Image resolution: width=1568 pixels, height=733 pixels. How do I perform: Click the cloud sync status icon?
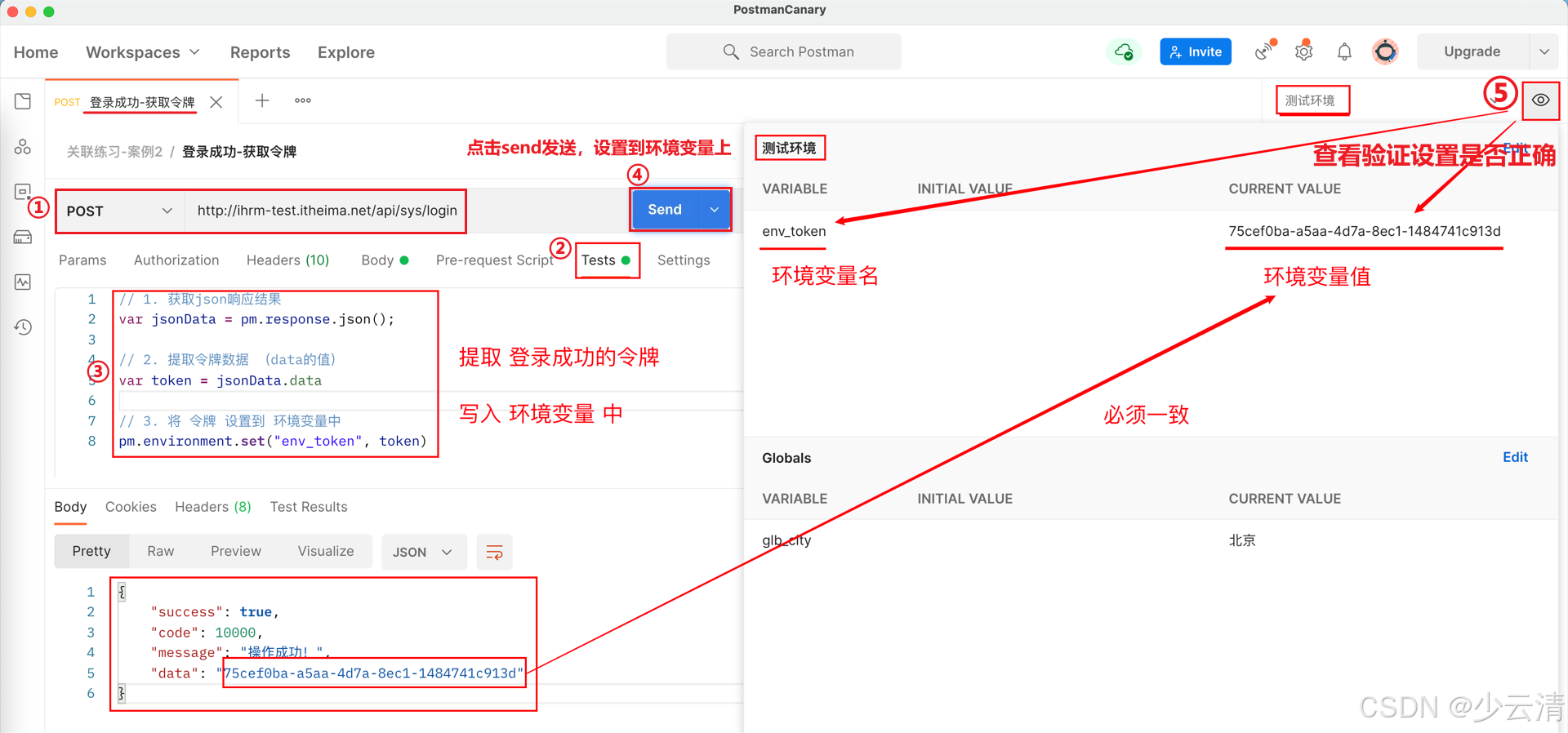[x=1124, y=52]
